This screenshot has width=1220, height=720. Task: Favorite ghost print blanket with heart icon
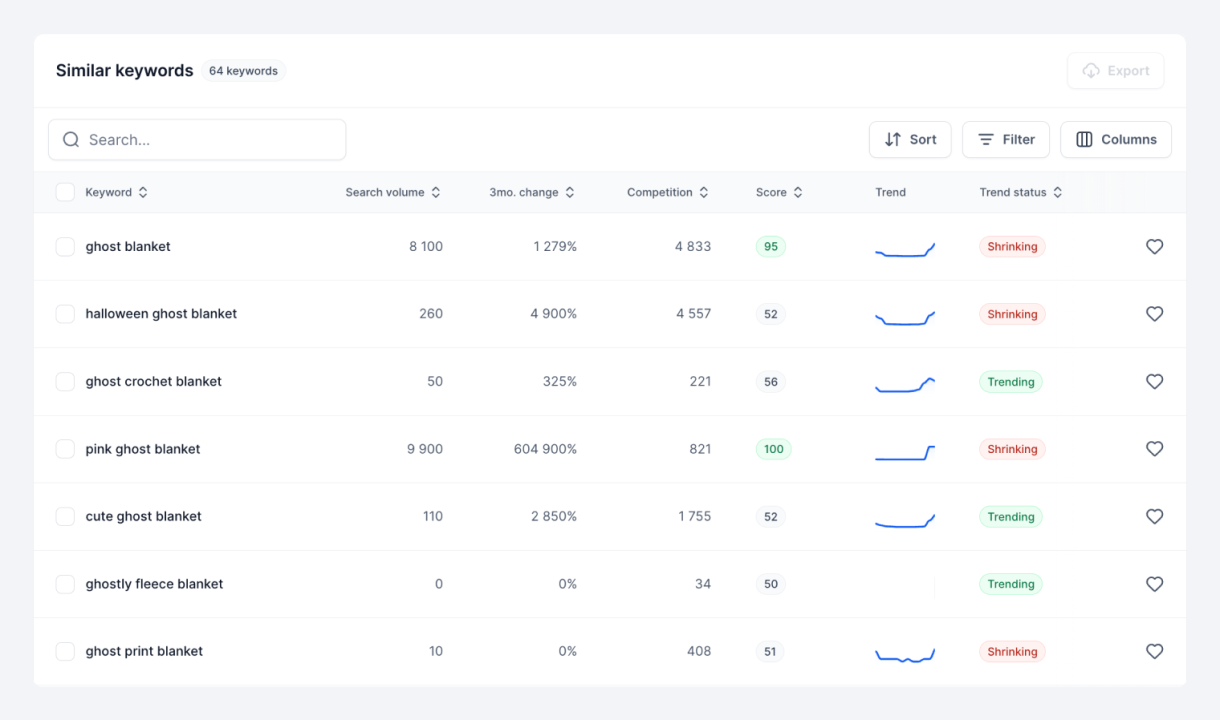tap(1154, 652)
